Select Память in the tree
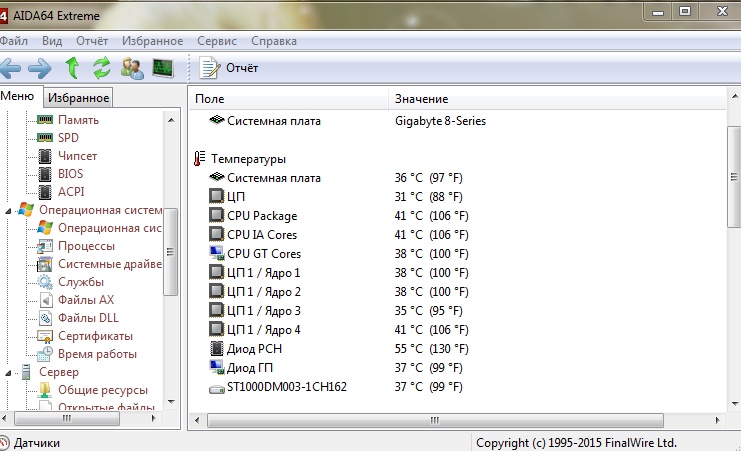Viewport: 741px width, 451px height. (x=78, y=120)
